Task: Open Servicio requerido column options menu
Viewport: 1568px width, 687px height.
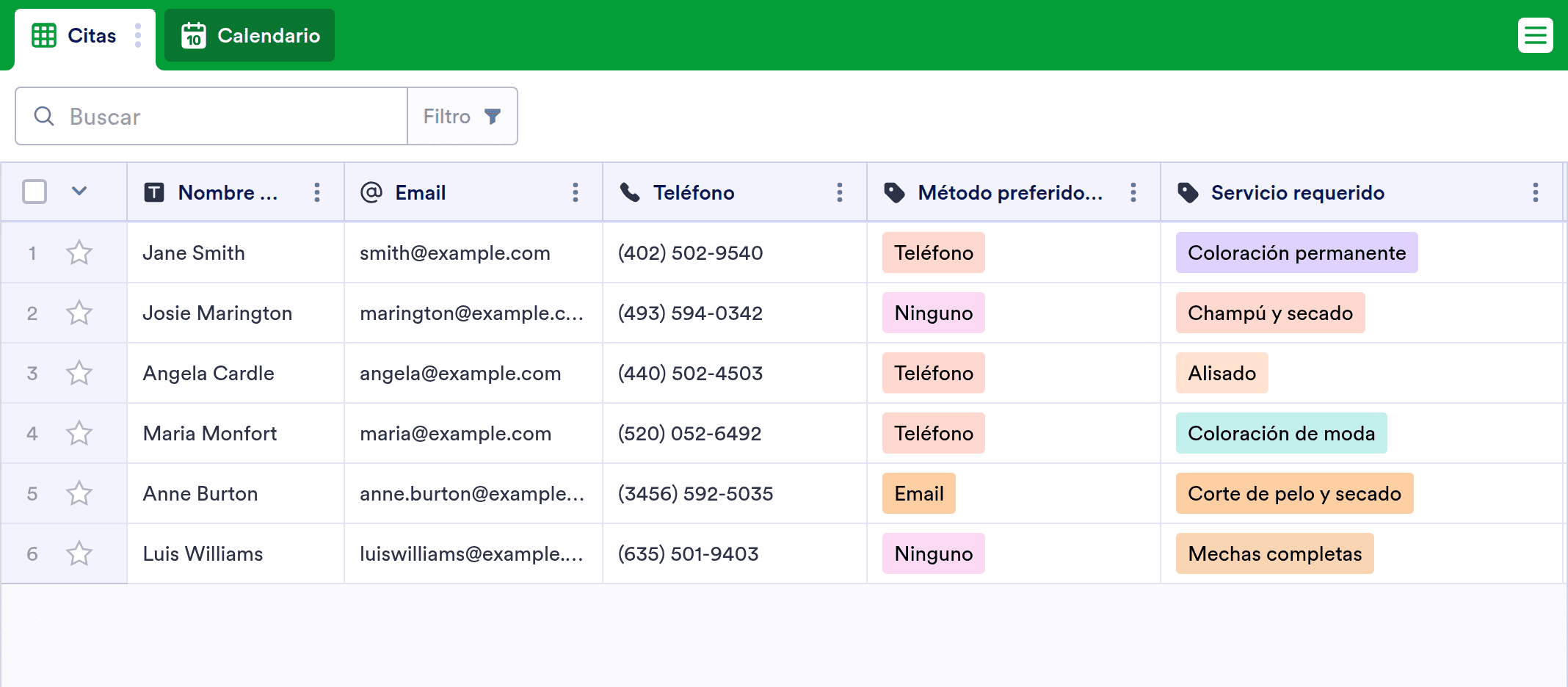Action: coord(1535,192)
